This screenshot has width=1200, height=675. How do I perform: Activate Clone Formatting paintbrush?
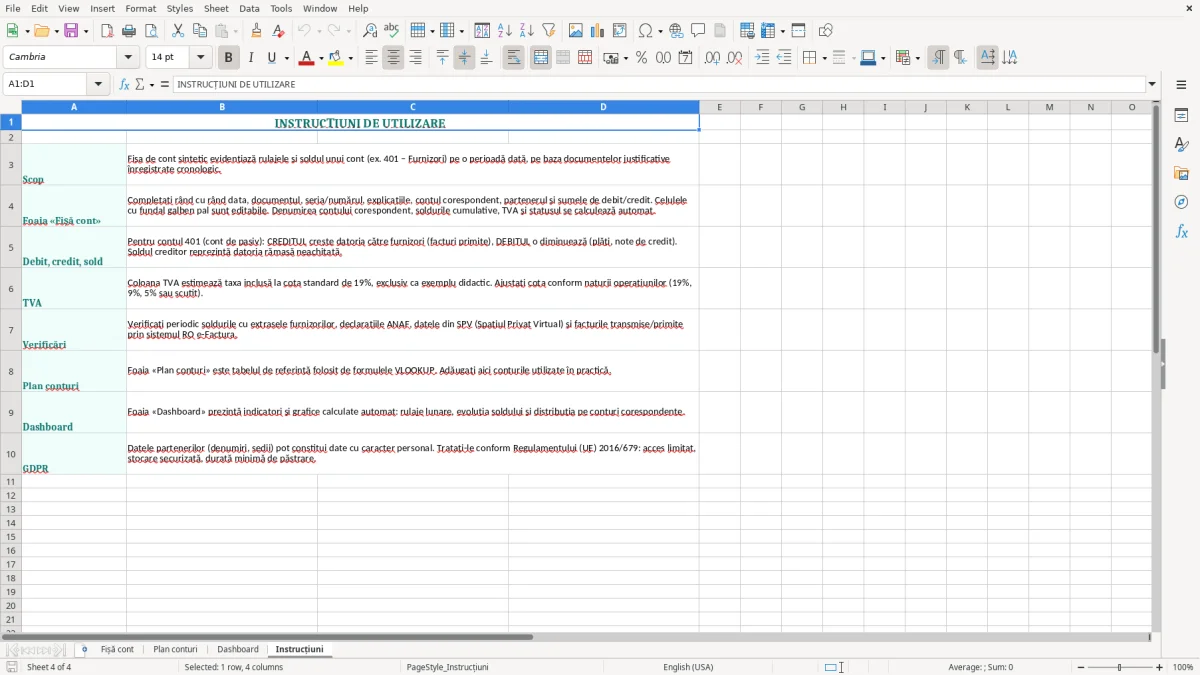[257, 31]
